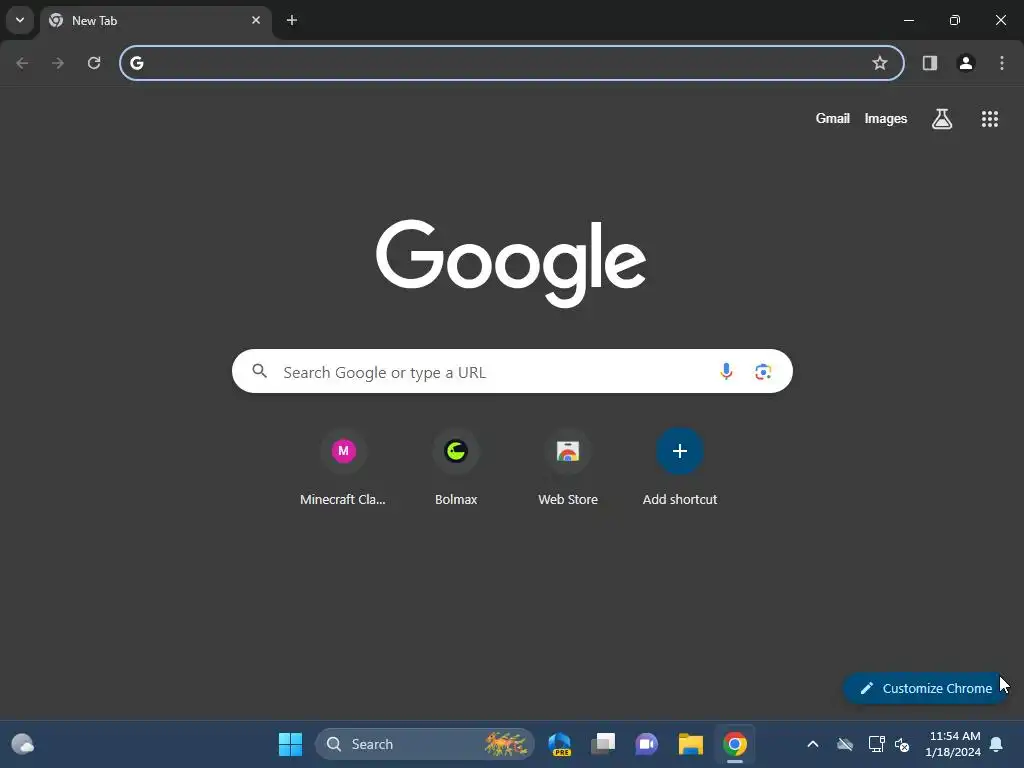
Task: Open the Images link
Action: [x=886, y=118]
